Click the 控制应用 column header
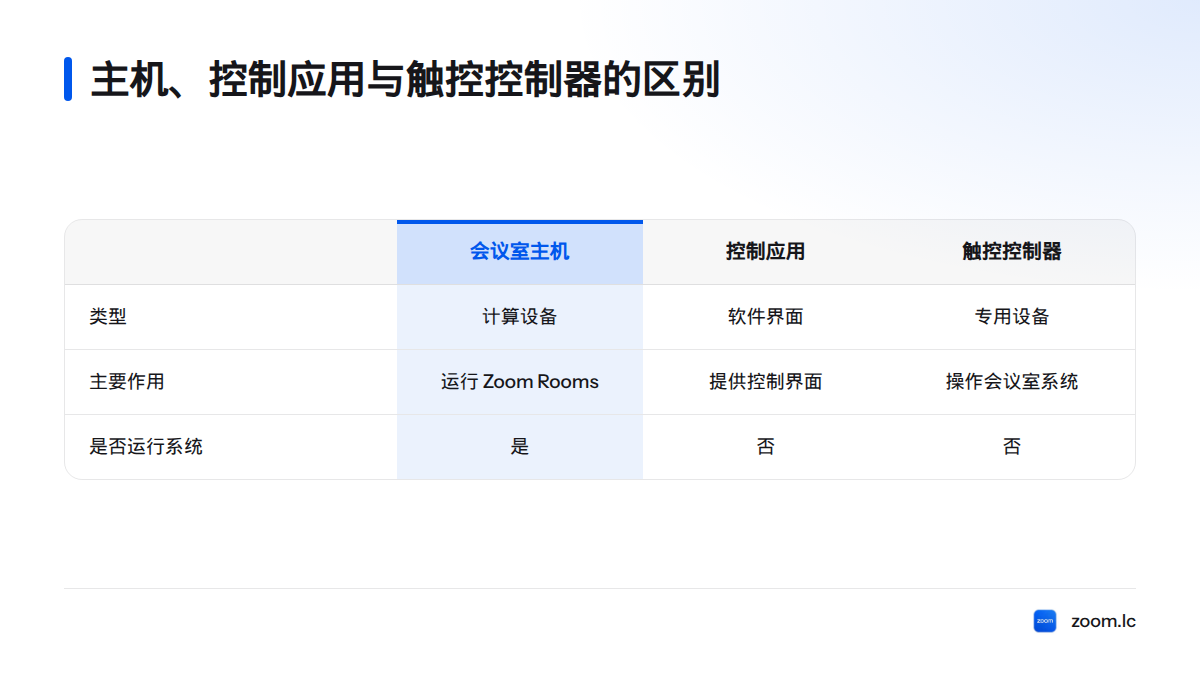This screenshot has height=675, width=1200. click(x=766, y=252)
